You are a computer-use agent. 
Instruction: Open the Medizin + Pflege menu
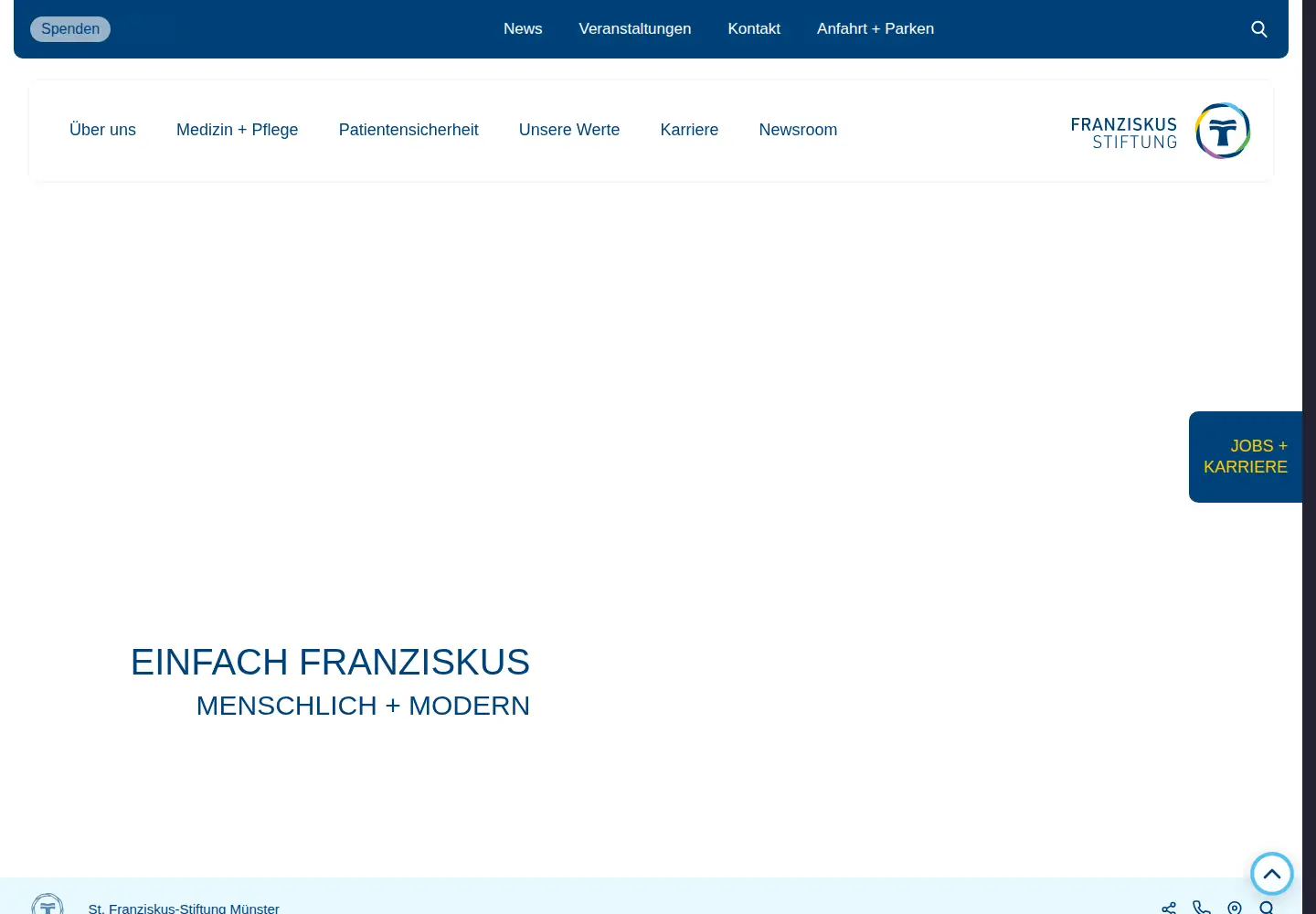(x=238, y=130)
